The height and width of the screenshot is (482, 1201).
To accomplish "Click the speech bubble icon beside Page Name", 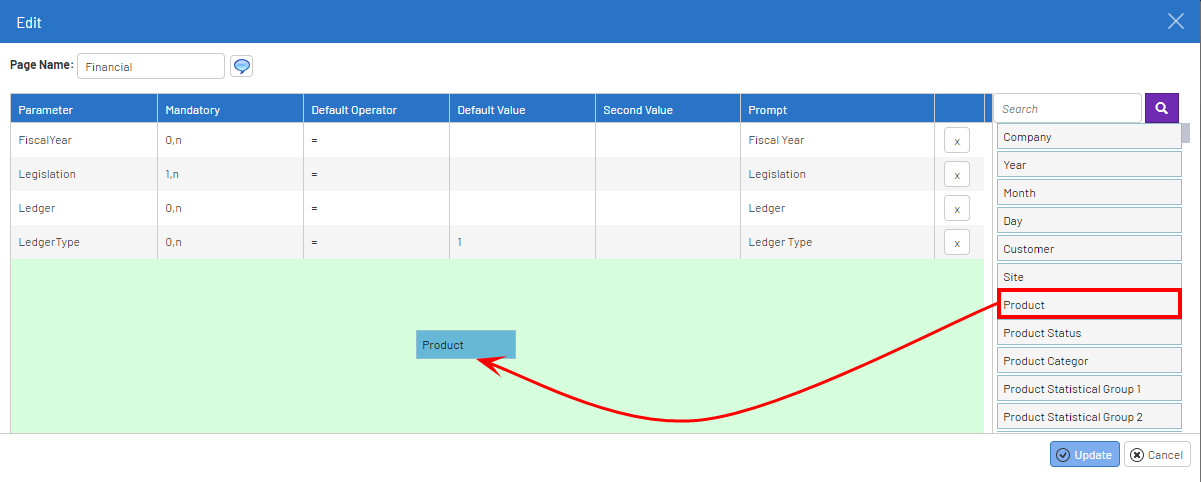I will [x=241, y=66].
